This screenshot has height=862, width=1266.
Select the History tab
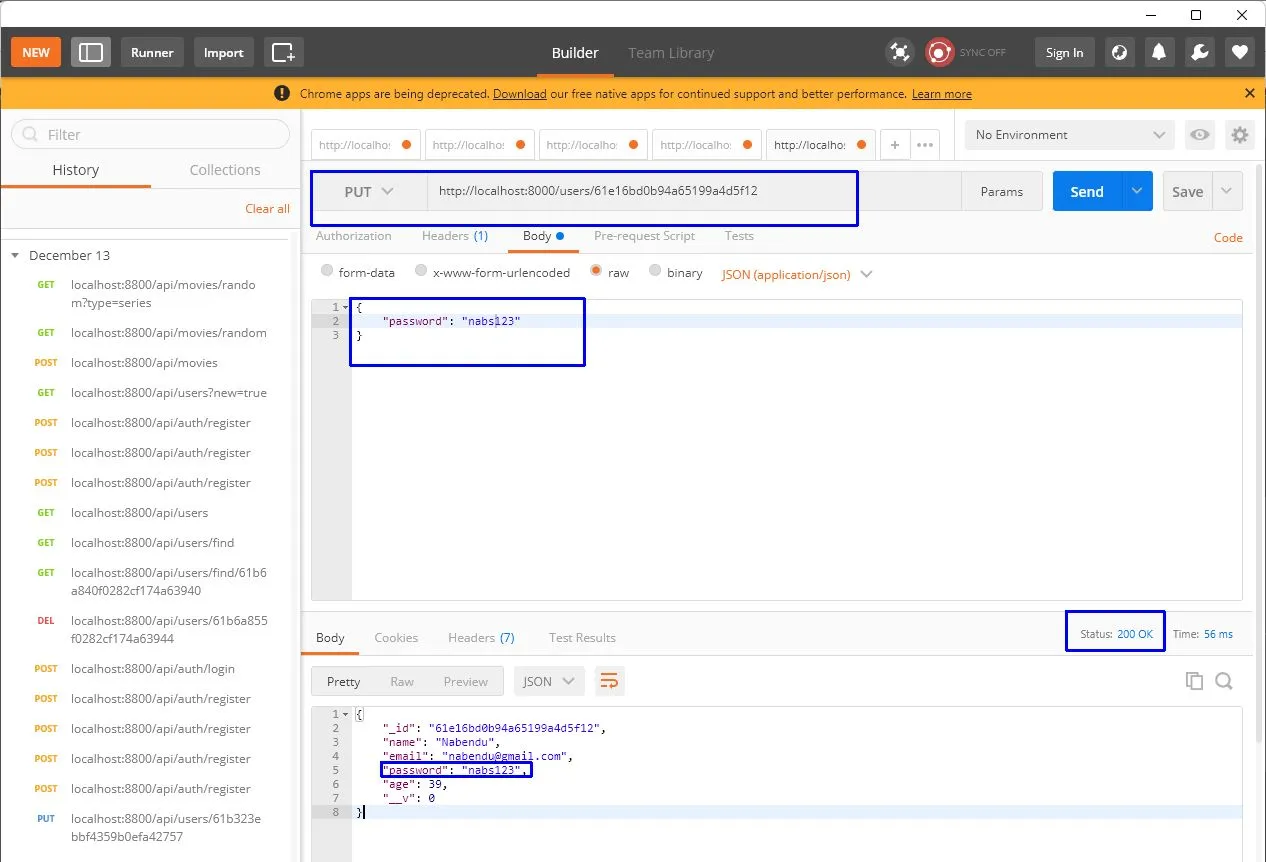pyautogui.click(x=75, y=170)
